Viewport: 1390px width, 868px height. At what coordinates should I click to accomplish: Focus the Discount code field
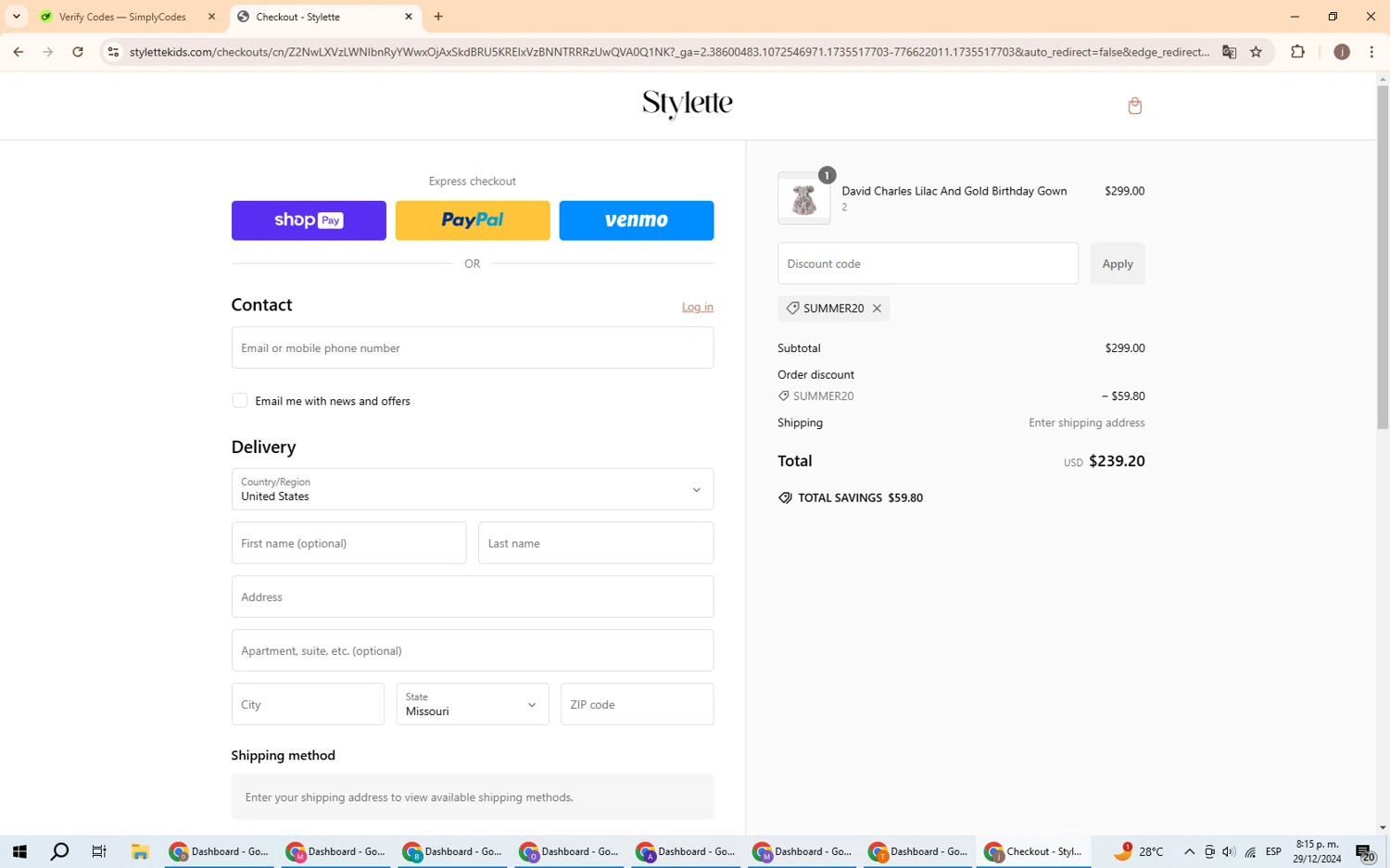(928, 263)
